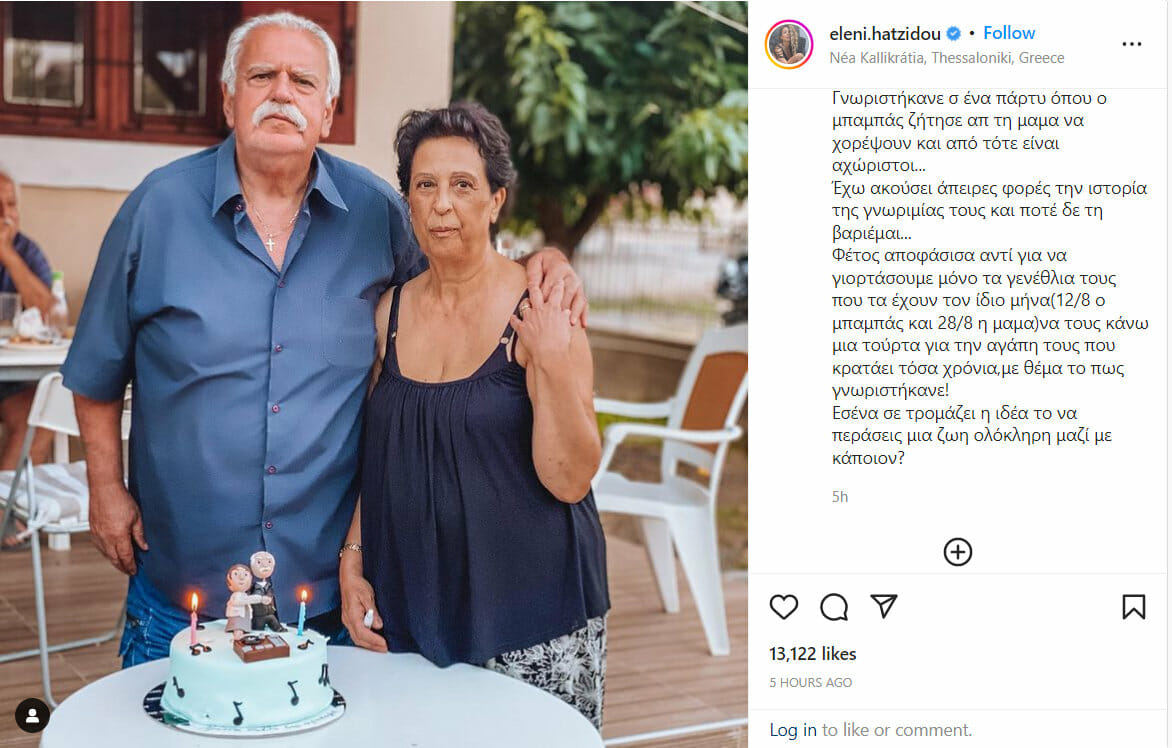
Task: Click the 5 HOURS AGO timestamp
Action: (811, 682)
